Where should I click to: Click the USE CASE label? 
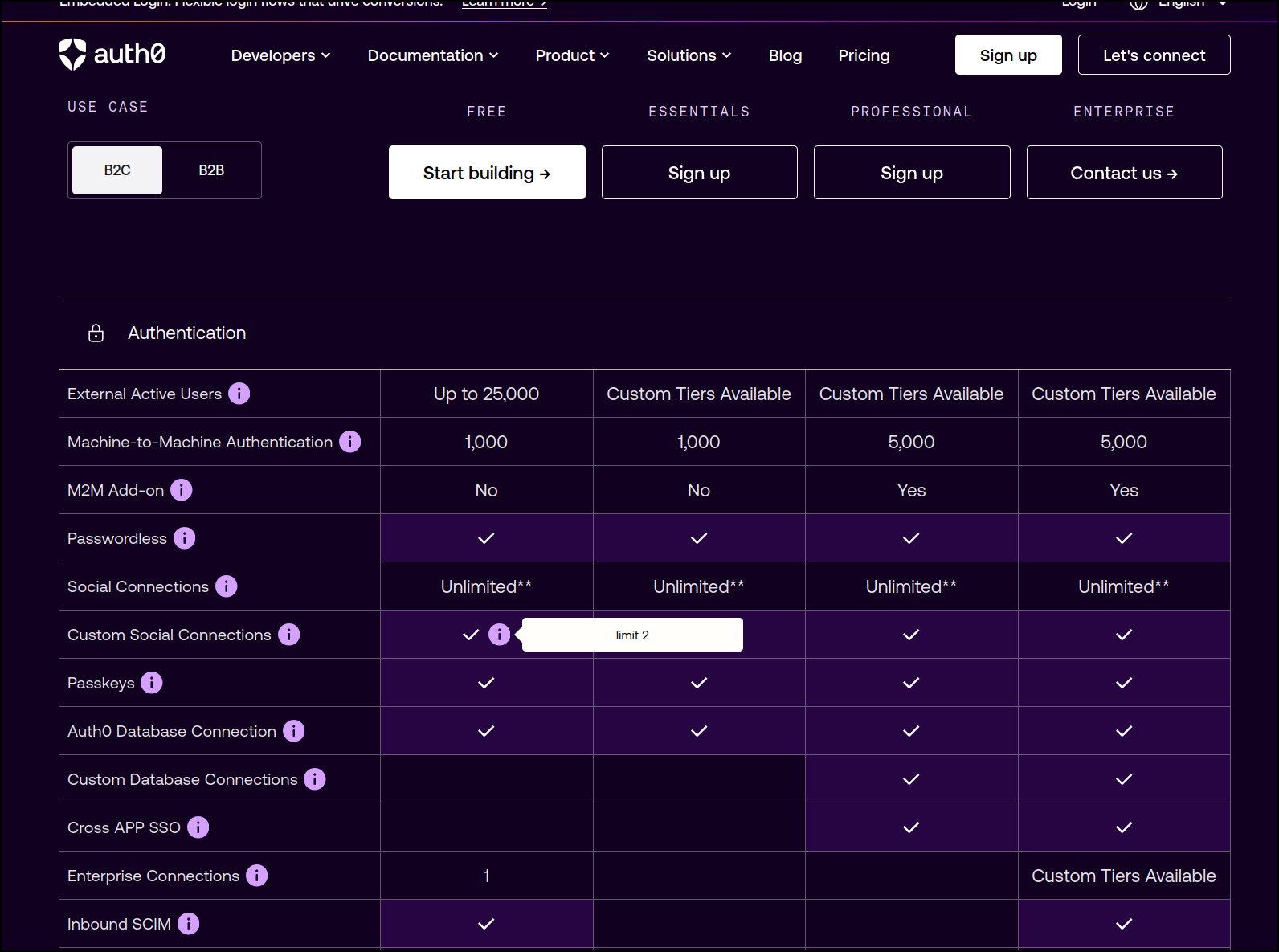(x=108, y=107)
